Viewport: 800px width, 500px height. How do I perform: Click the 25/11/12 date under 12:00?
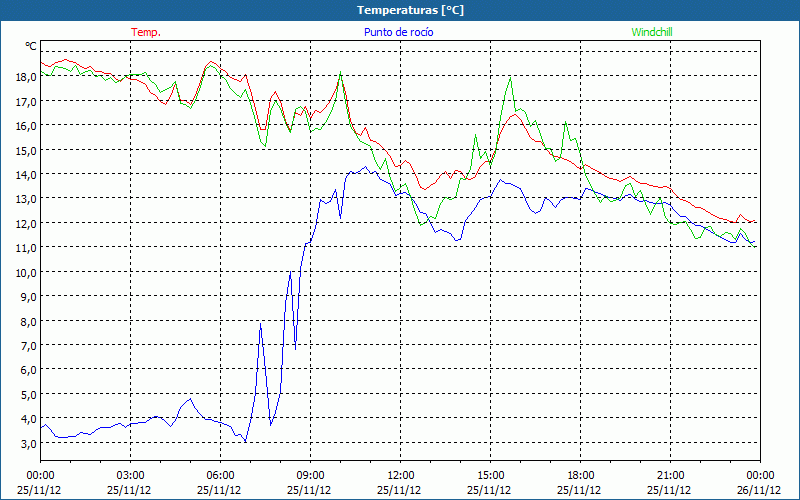[399, 490]
